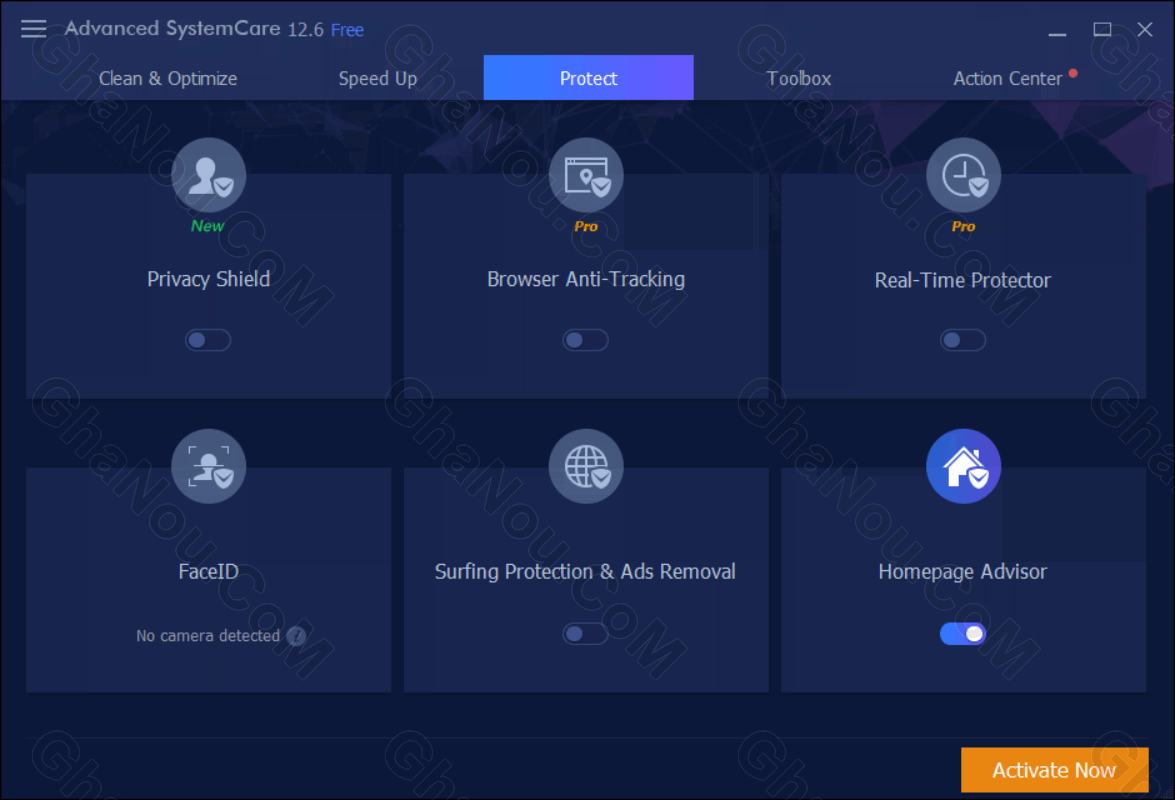Turn on Browser Anti-Tracking switch
1175x800 pixels.
point(586,340)
